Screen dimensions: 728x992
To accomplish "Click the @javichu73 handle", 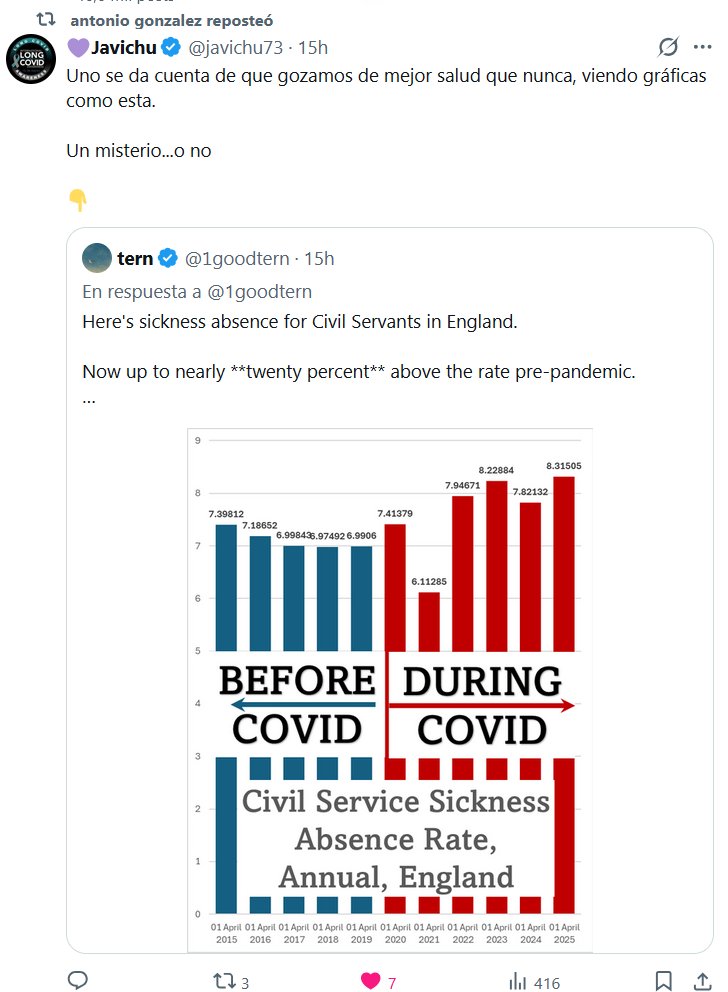I will pyautogui.click(x=235, y=47).
